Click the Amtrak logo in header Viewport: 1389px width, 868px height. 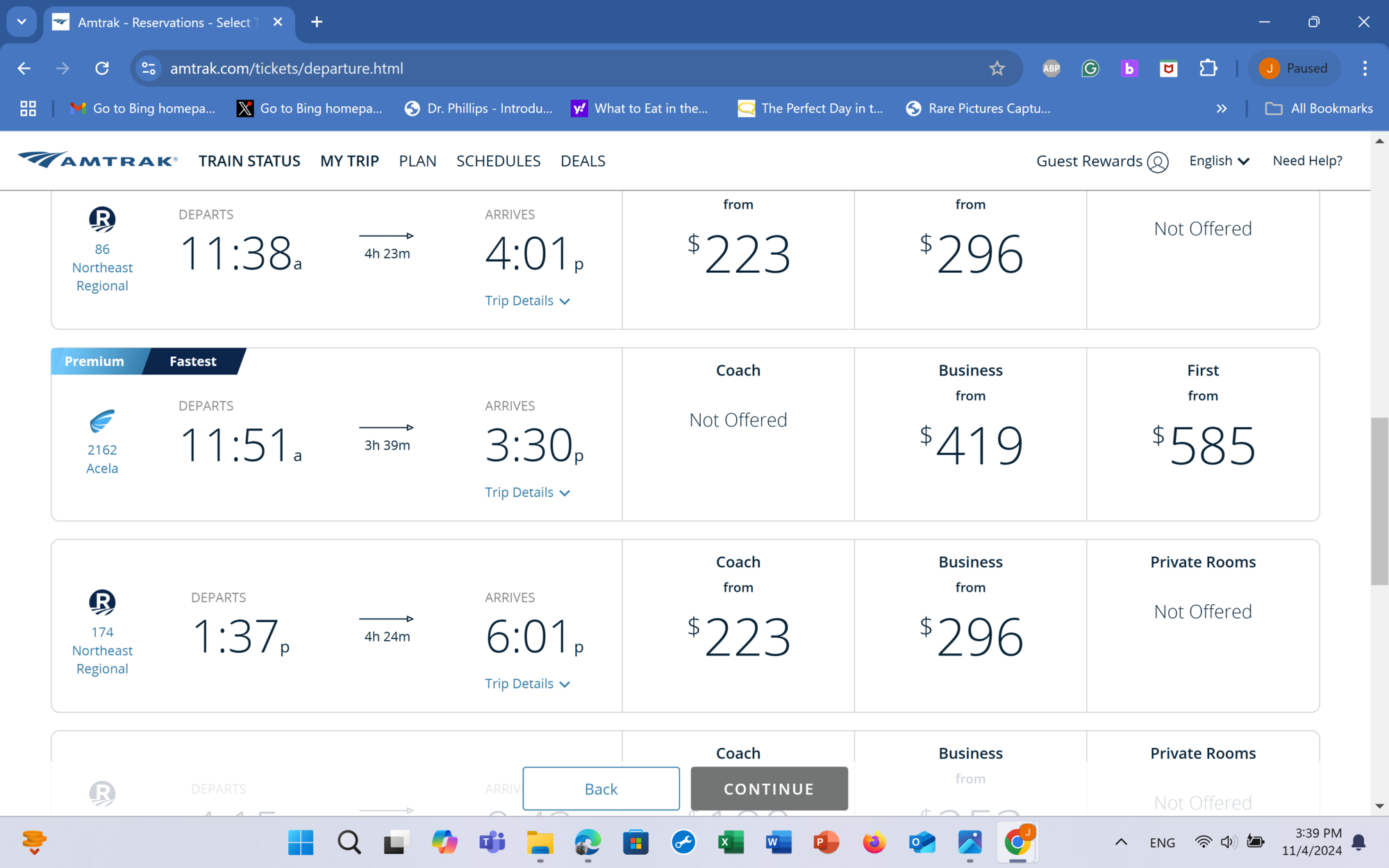click(97, 160)
